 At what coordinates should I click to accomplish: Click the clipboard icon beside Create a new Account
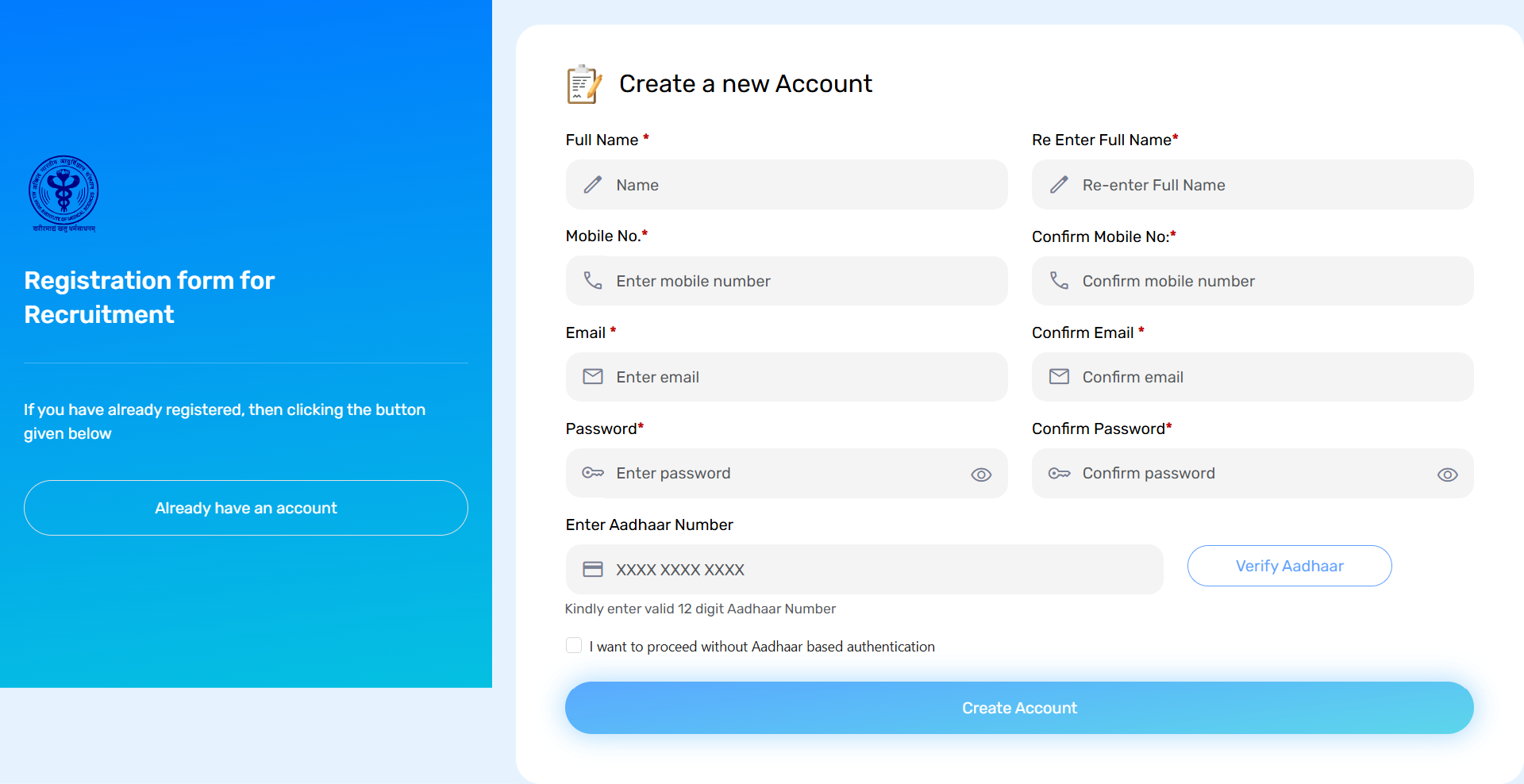(584, 84)
